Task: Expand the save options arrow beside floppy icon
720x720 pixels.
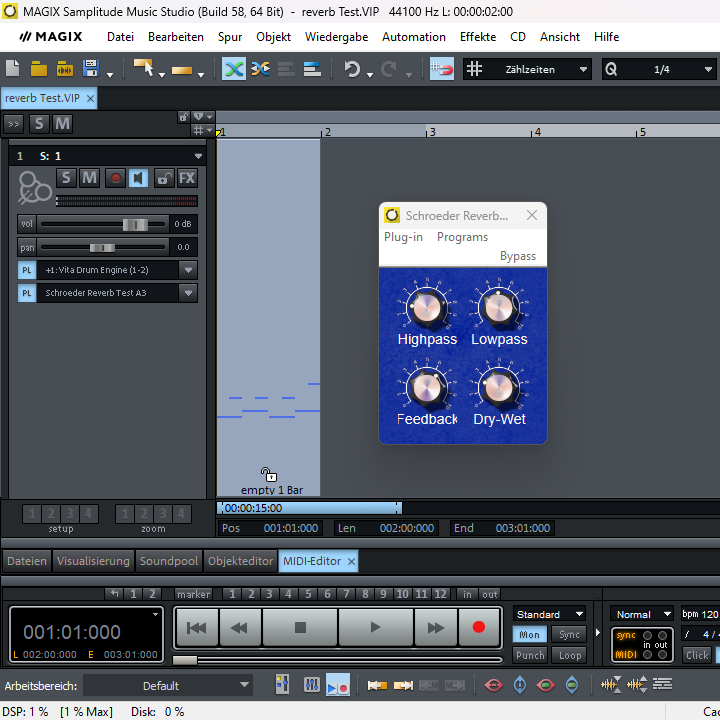Action: 110,75
